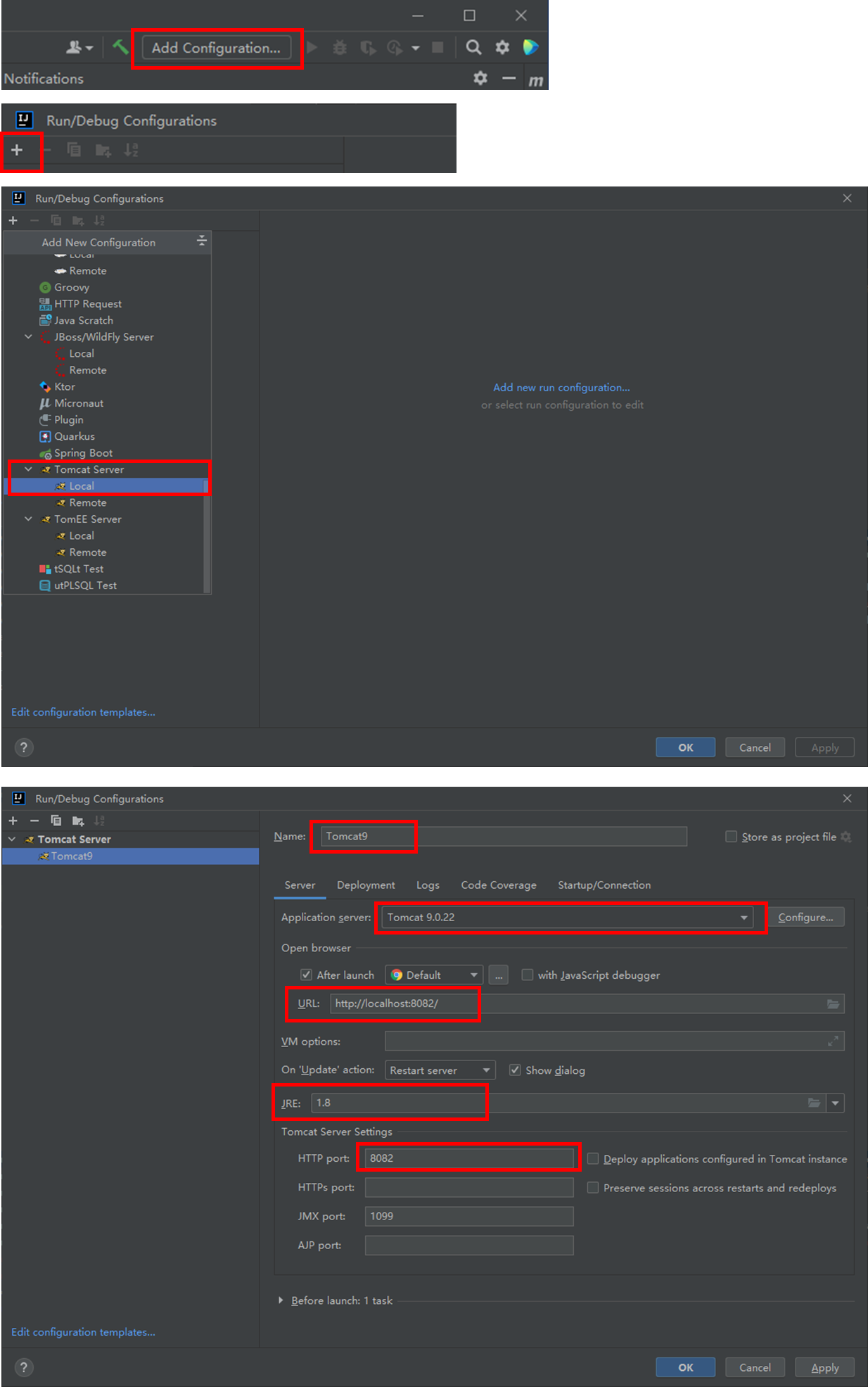Click the hammer Build Project icon
Viewport: 868px width, 1387px height.
[x=121, y=47]
